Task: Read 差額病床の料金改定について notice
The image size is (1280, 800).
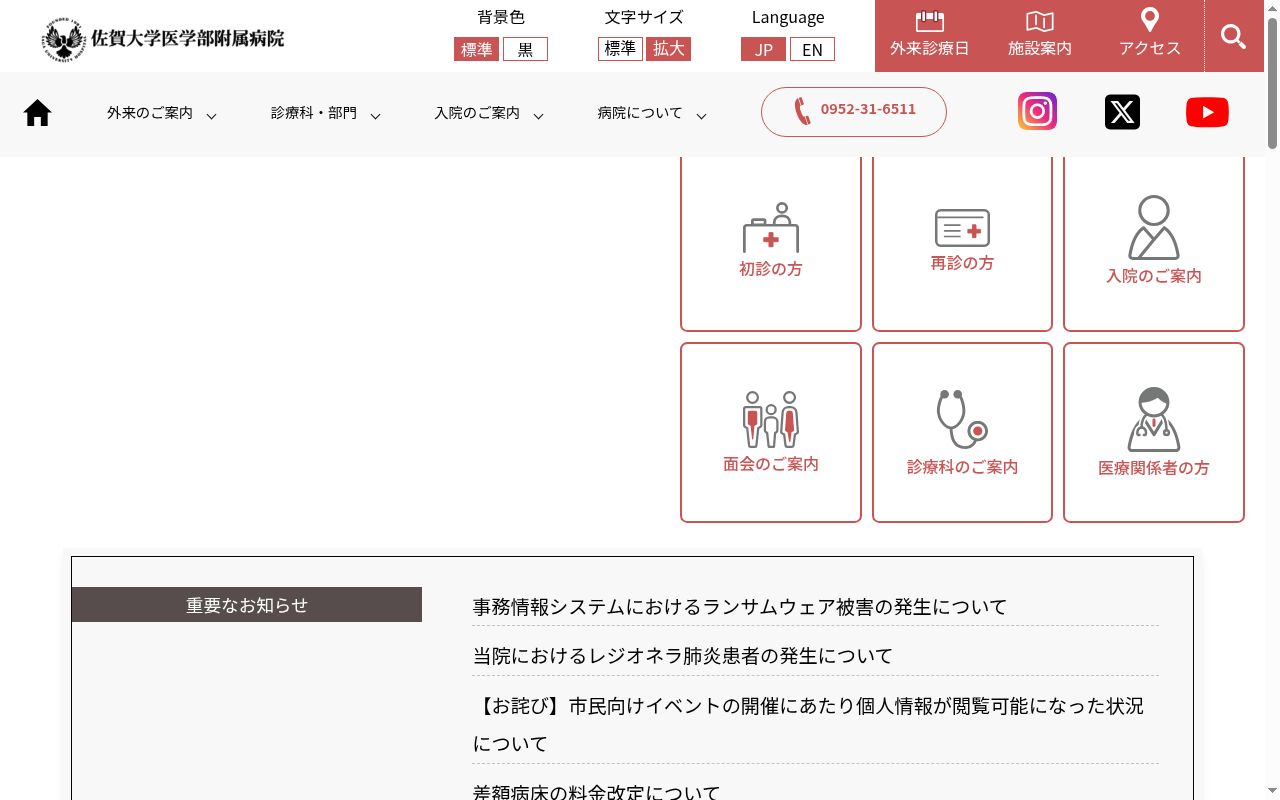Action: [596, 793]
